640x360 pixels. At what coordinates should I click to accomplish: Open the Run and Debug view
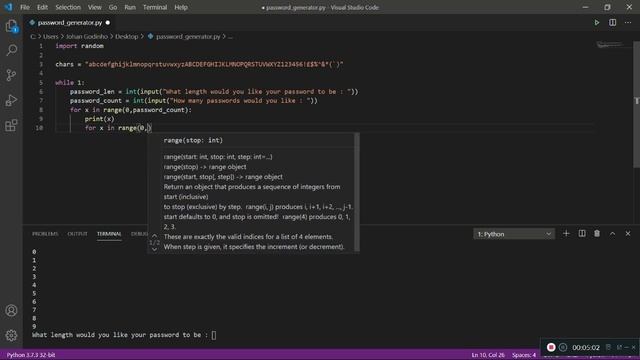tap(11, 100)
